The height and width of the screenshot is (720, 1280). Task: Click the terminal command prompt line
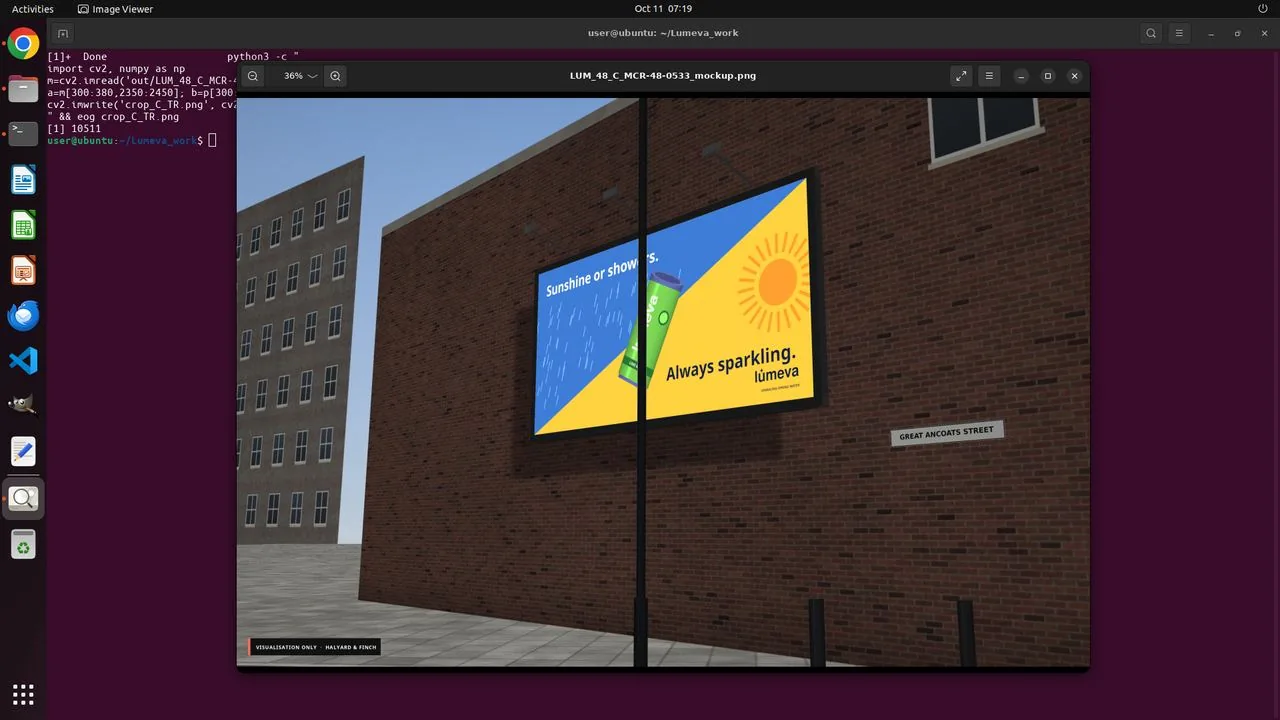(x=131, y=141)
